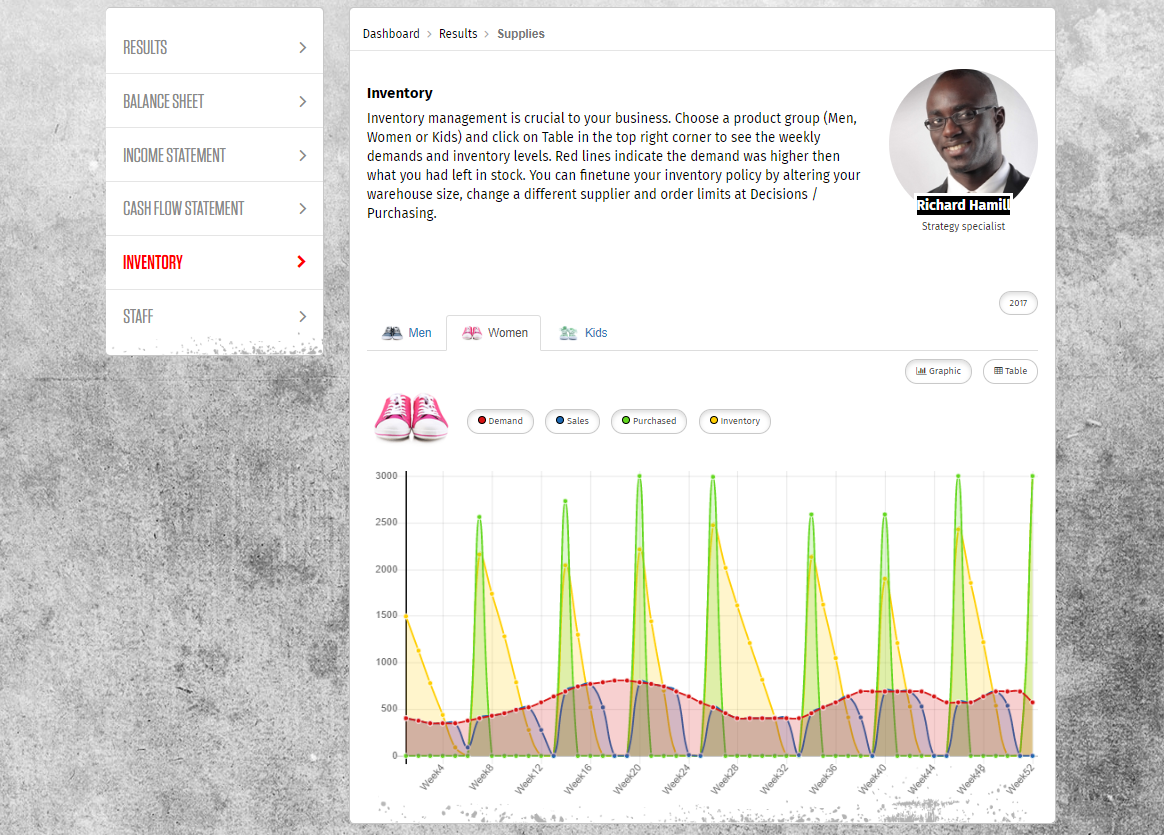The height and width of the screenshot is (835, 1164).
Task: Open the Income Statement menu item
Action: click(174, 155)
